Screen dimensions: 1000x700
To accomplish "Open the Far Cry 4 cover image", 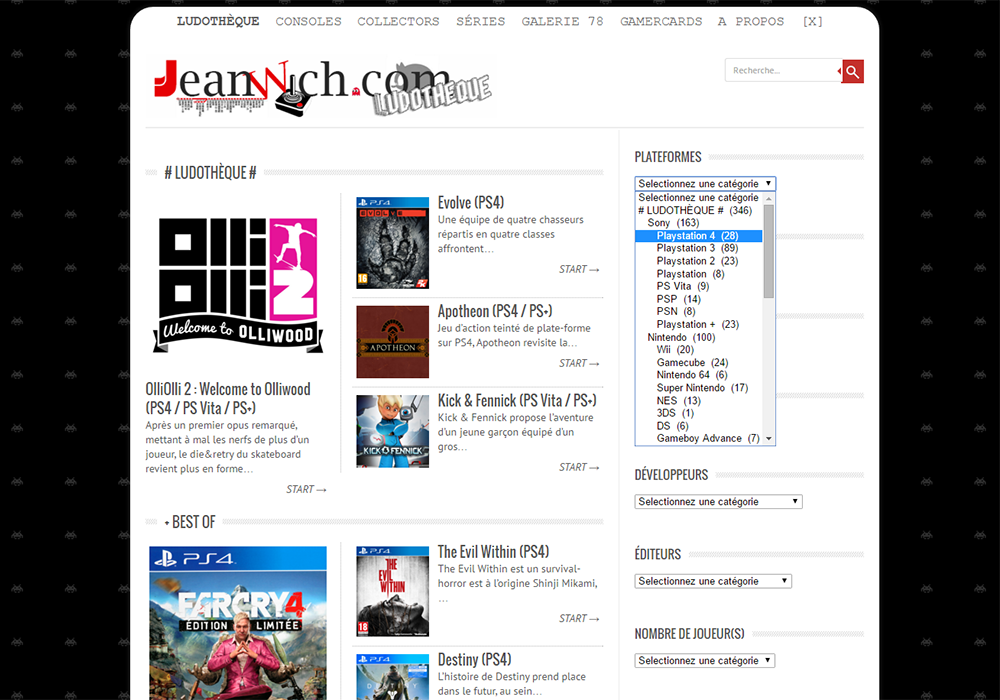I will point(238,622).
